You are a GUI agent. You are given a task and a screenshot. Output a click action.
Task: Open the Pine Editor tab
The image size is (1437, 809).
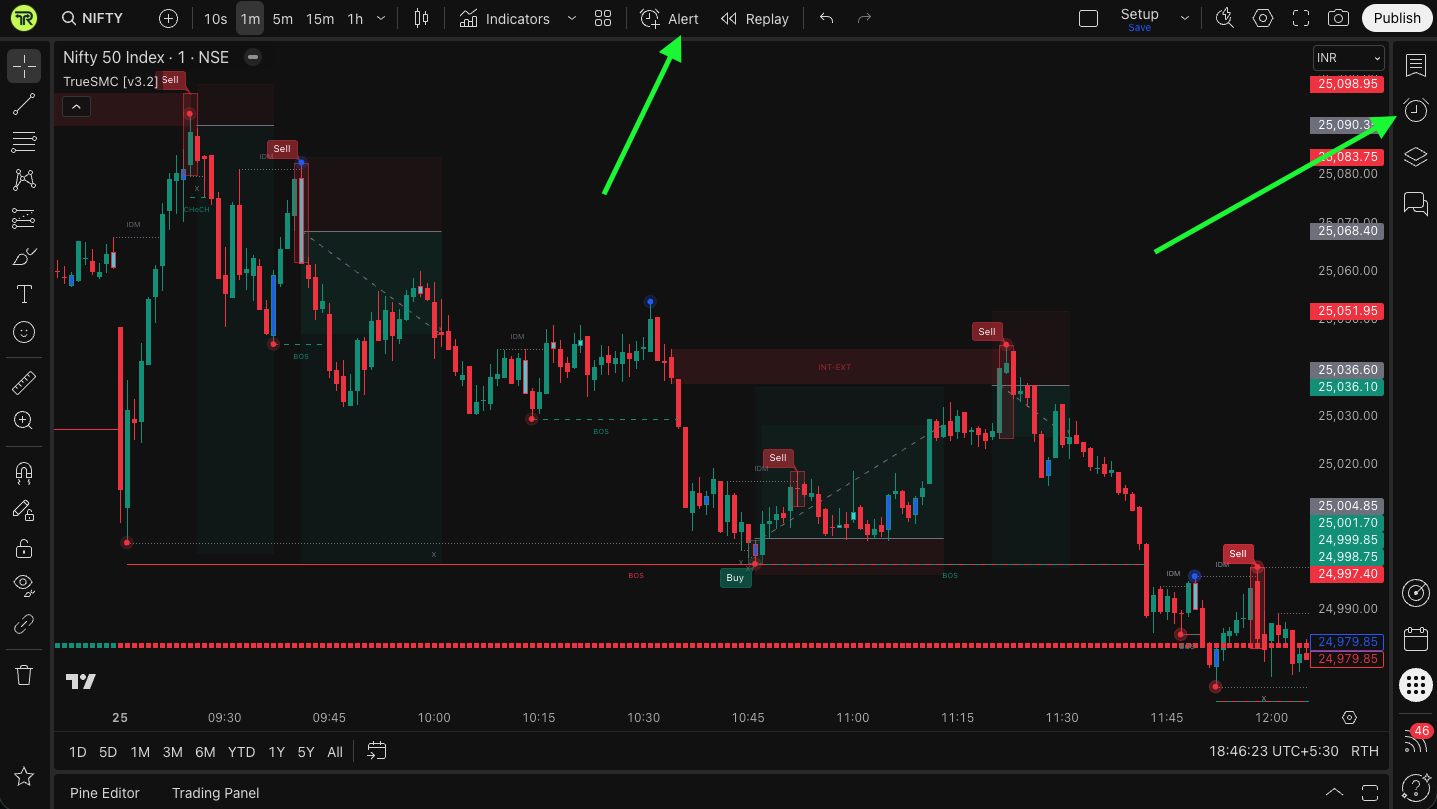105,793
